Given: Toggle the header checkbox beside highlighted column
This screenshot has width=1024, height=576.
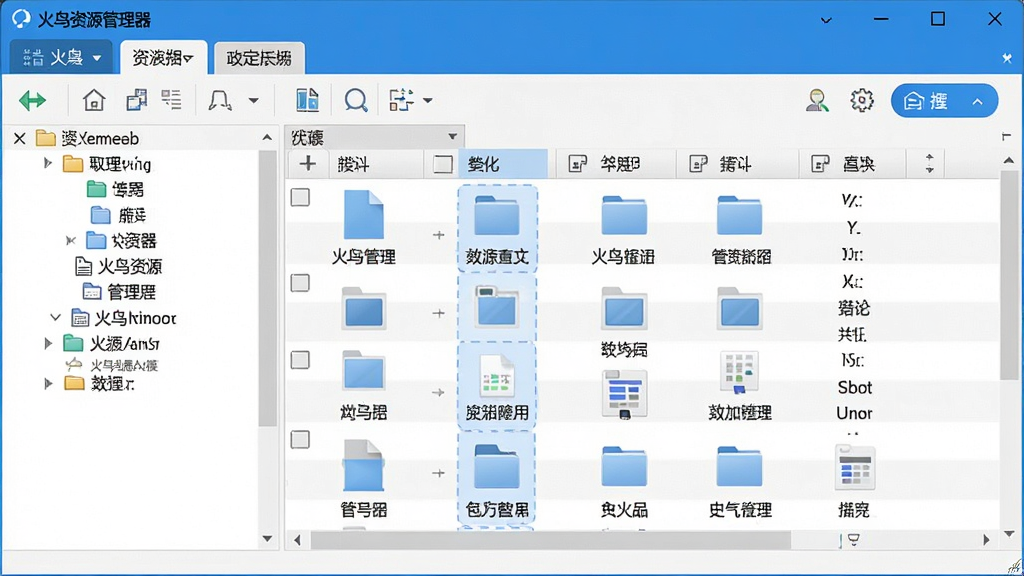Looking at the screenshot, I should [x=443, y=164].
